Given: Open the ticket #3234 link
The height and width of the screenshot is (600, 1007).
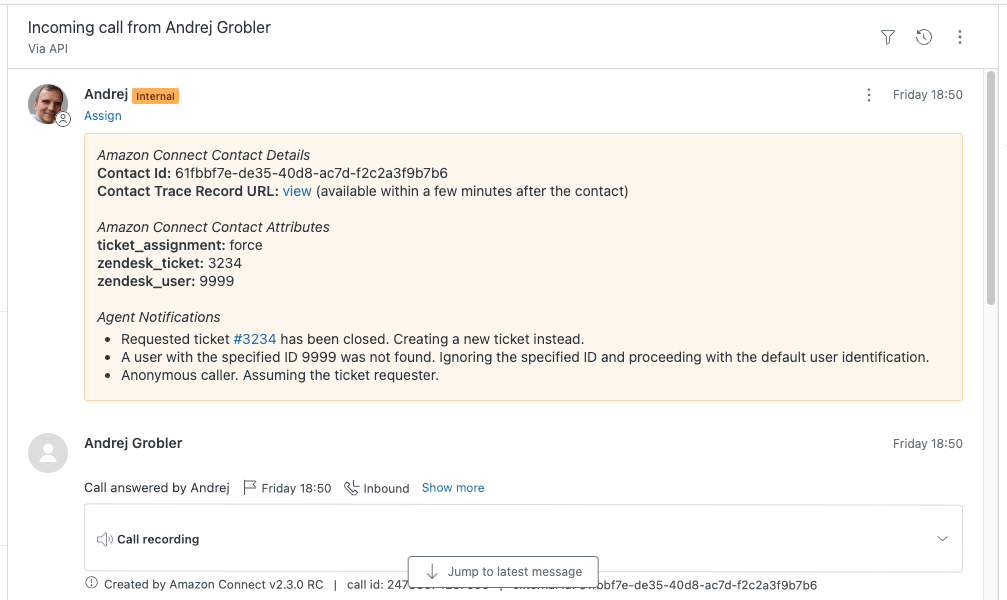Looking at the screenshot, I should tap(254, 339).
